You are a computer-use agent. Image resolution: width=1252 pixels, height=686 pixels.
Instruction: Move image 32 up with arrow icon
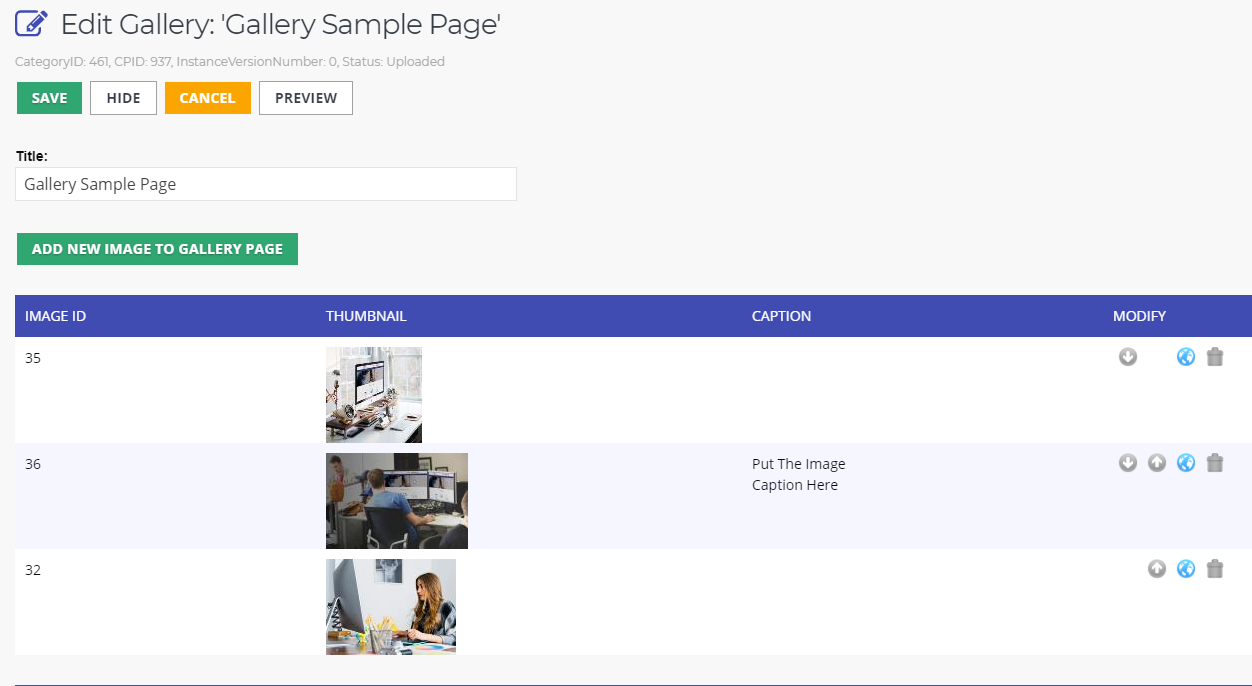pyautogui.click(x=1157, y=569)
